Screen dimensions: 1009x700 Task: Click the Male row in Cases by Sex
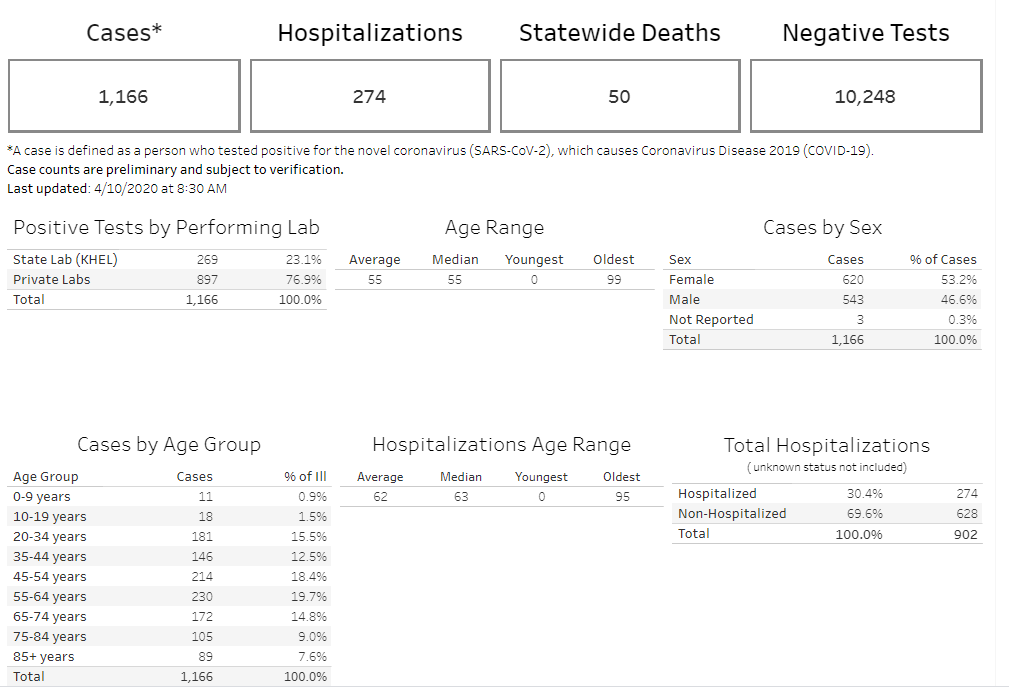click(684, 299)
